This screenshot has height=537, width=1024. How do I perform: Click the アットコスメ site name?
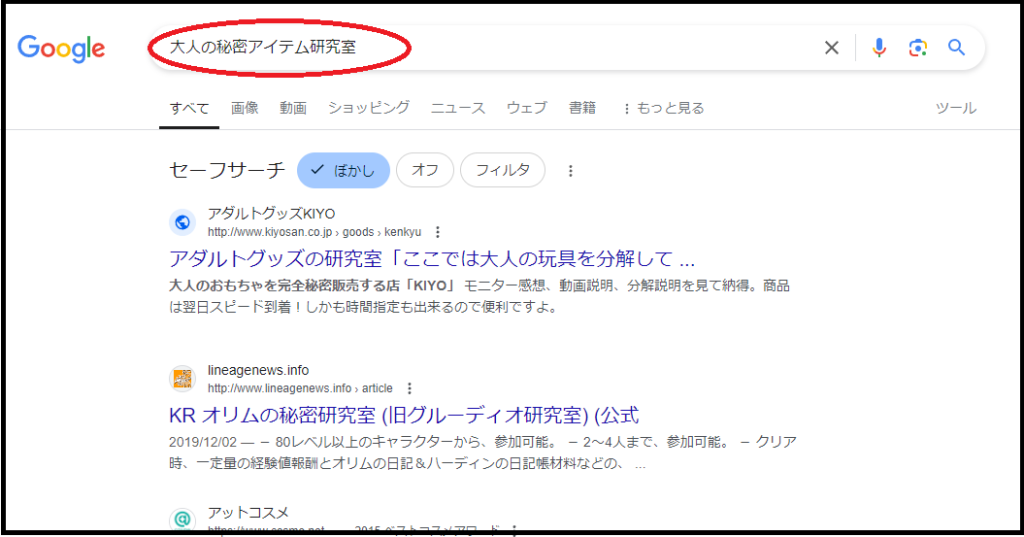pyautogui.click(x=248, y=513)
